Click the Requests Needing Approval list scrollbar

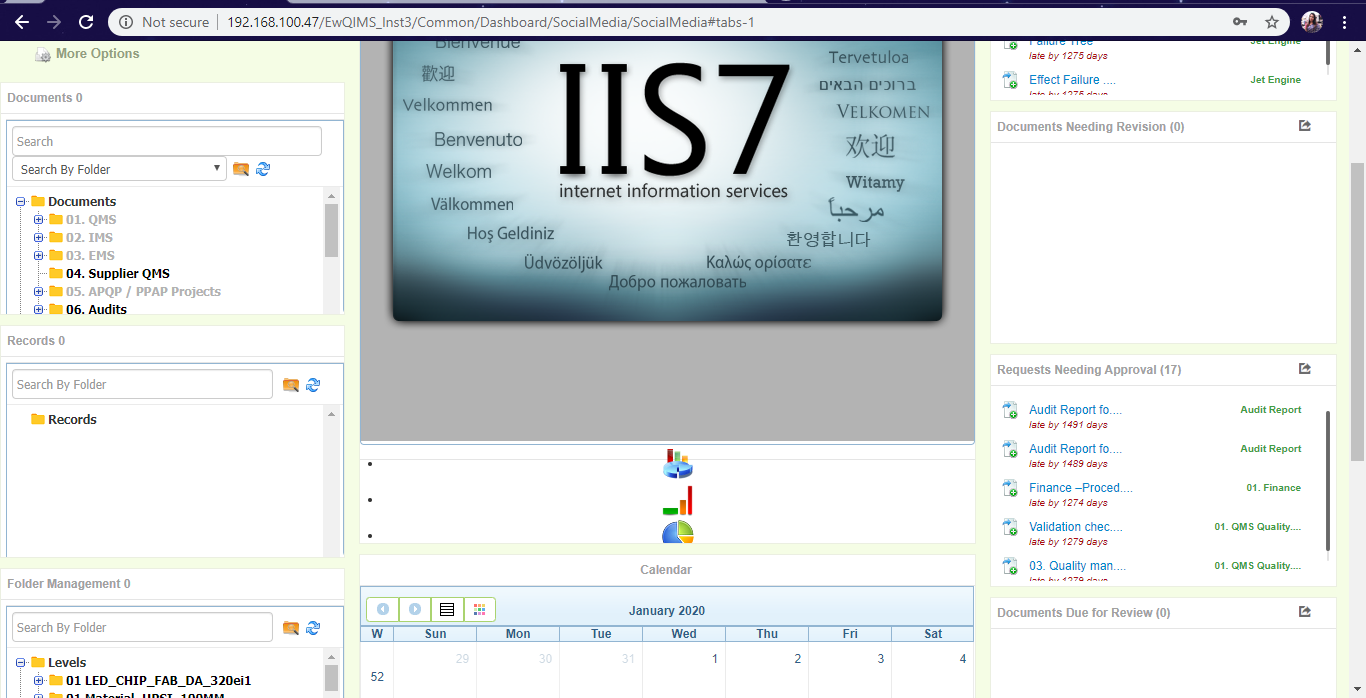pos(1328,480)
